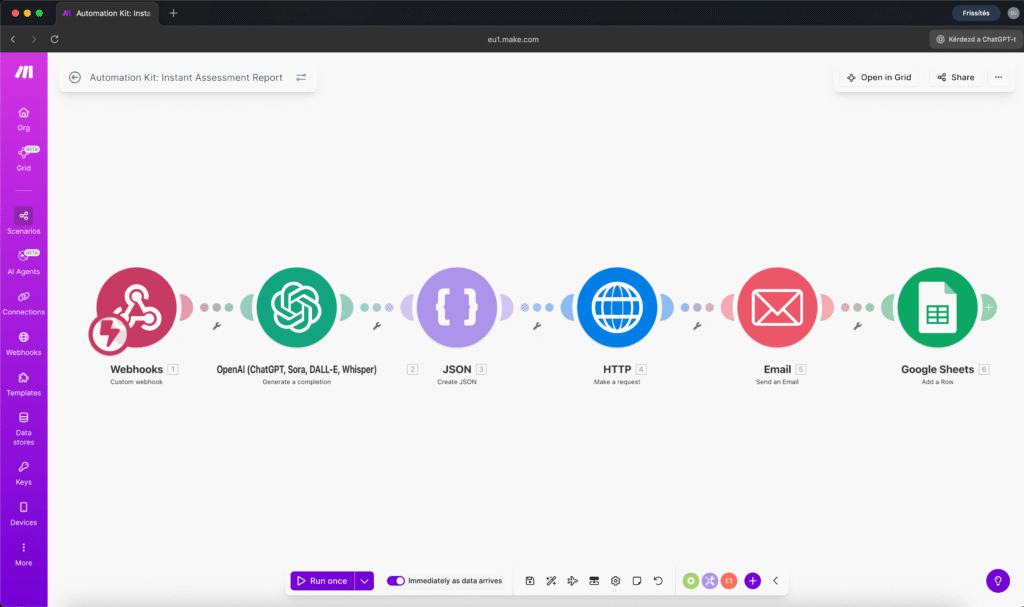Click the Share button
Screen dimensions: 1024x607
(954, 77)
